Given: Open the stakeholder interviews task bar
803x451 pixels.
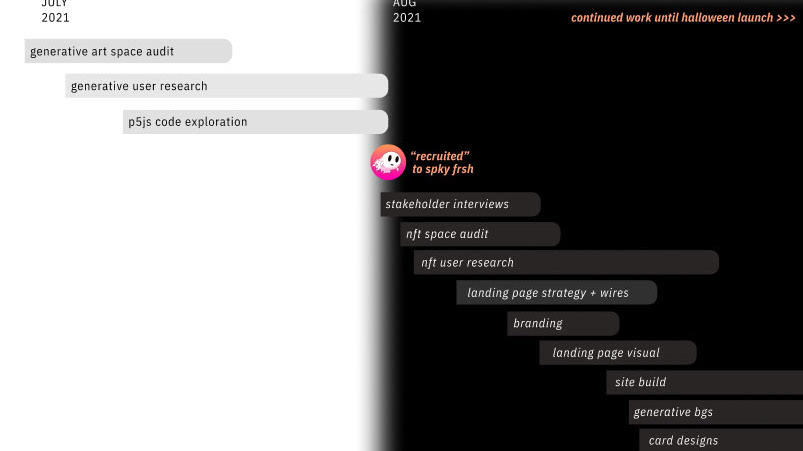Looking at the screenshot, I should click(x=460, y=204).
